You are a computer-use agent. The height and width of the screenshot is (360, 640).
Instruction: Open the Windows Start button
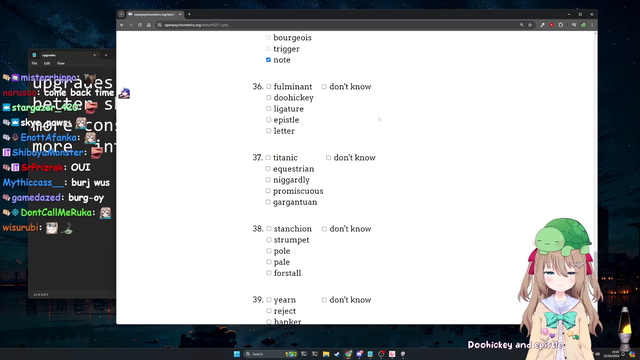click(237, 354)
